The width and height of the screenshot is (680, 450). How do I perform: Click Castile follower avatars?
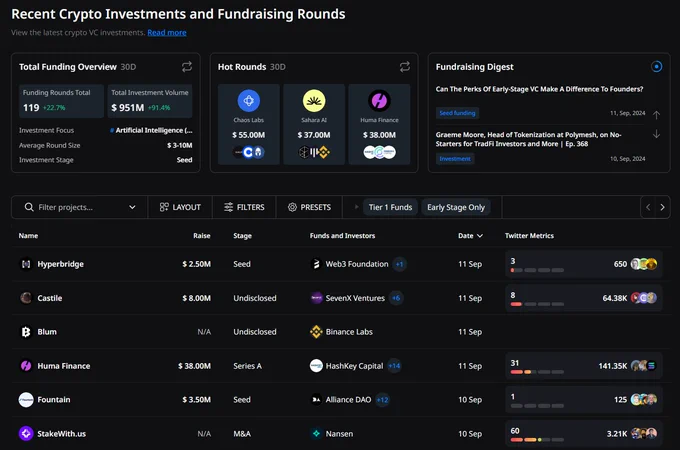644,298
